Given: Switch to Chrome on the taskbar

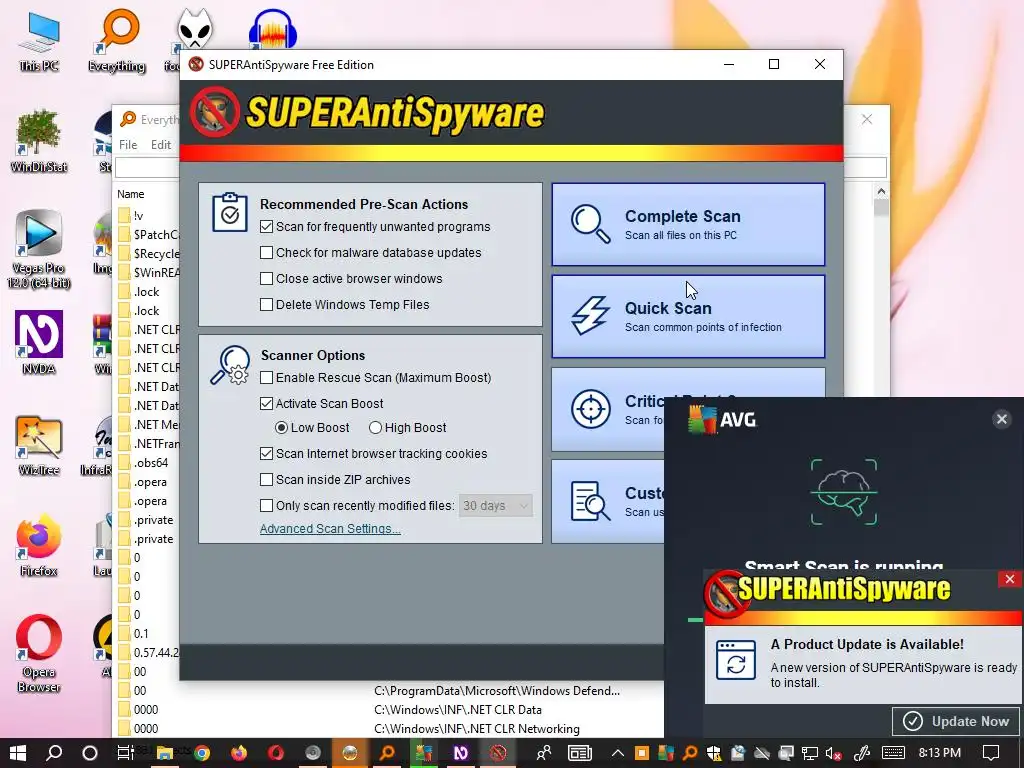Looking at the screenshot, I should coord(202,753).
